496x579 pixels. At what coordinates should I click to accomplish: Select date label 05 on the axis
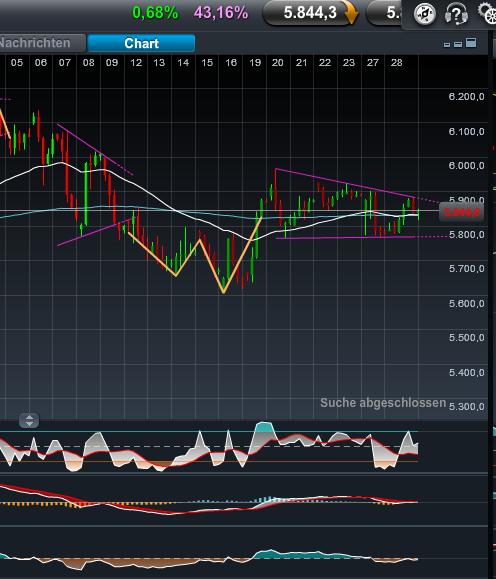[17, 62]
